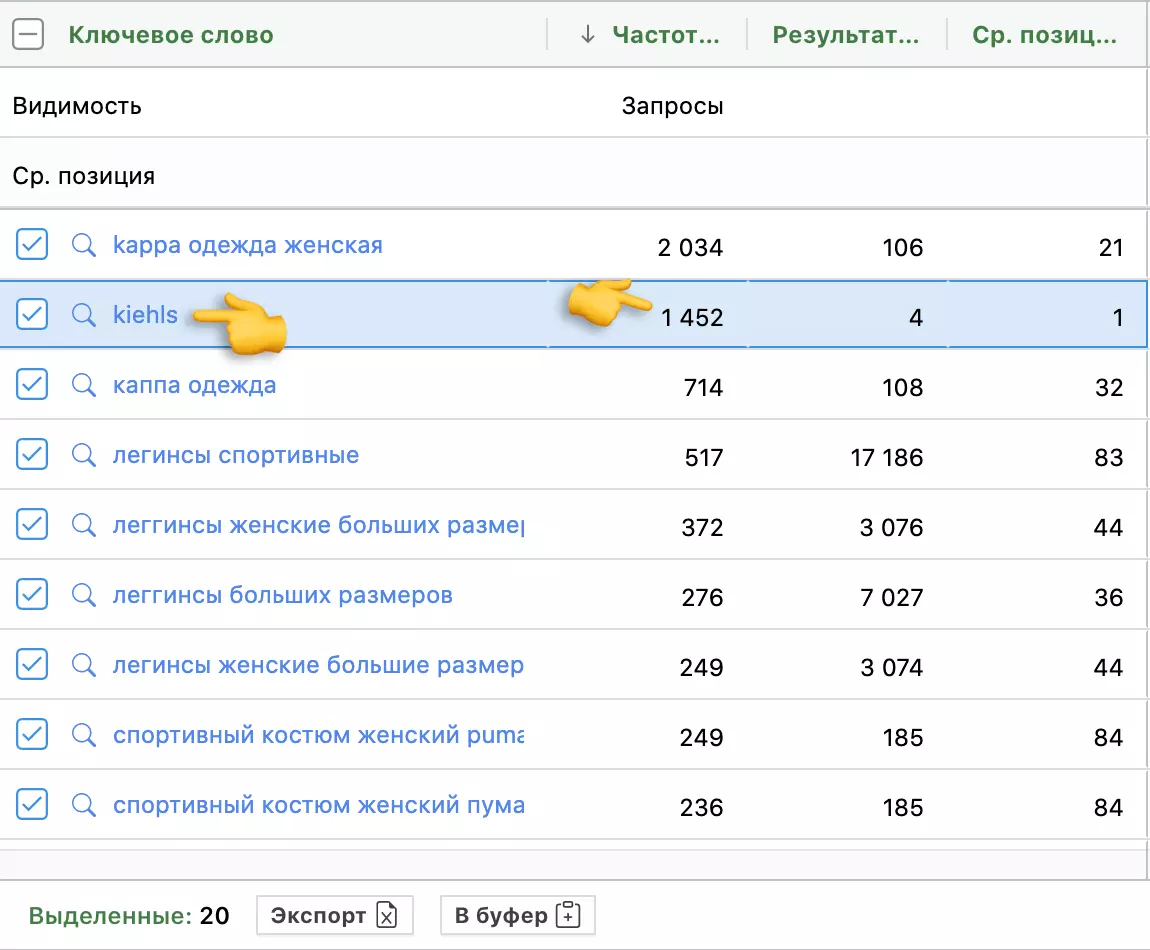Screen dimensions: 1150x950
Task: Open the каппа одежда keyword link
Action: [x=194, y=385]
